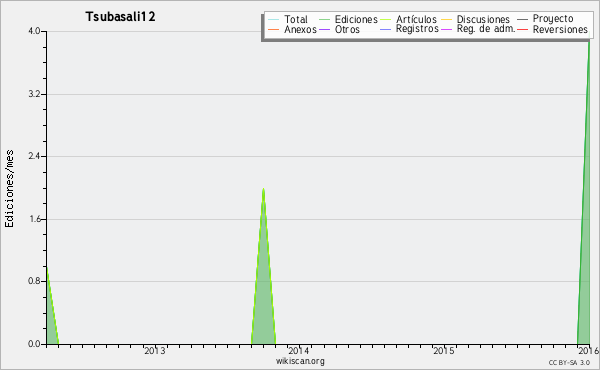This screenshot has height=370, width=600.
Task: Select the Ediciones legend label
Action: pyautogui.click(x=356, y=19)
